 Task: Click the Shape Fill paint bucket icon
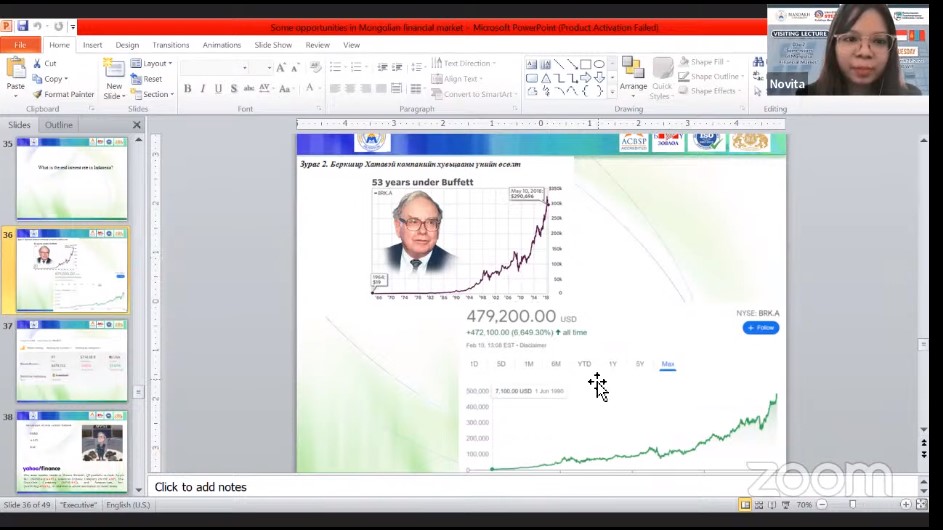684,61
